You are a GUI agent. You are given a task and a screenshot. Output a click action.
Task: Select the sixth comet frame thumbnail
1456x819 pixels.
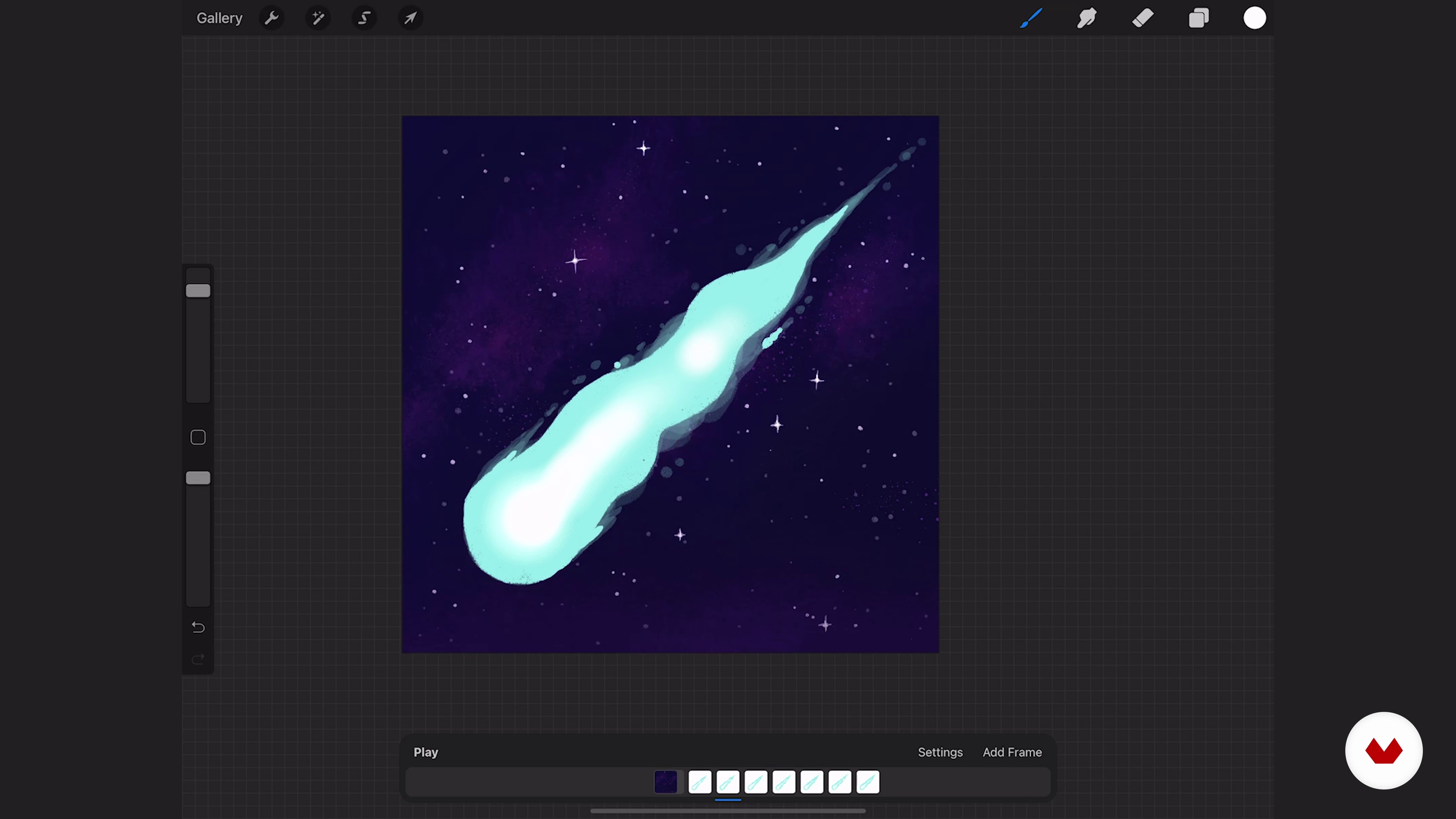click(x=840, y=782)
